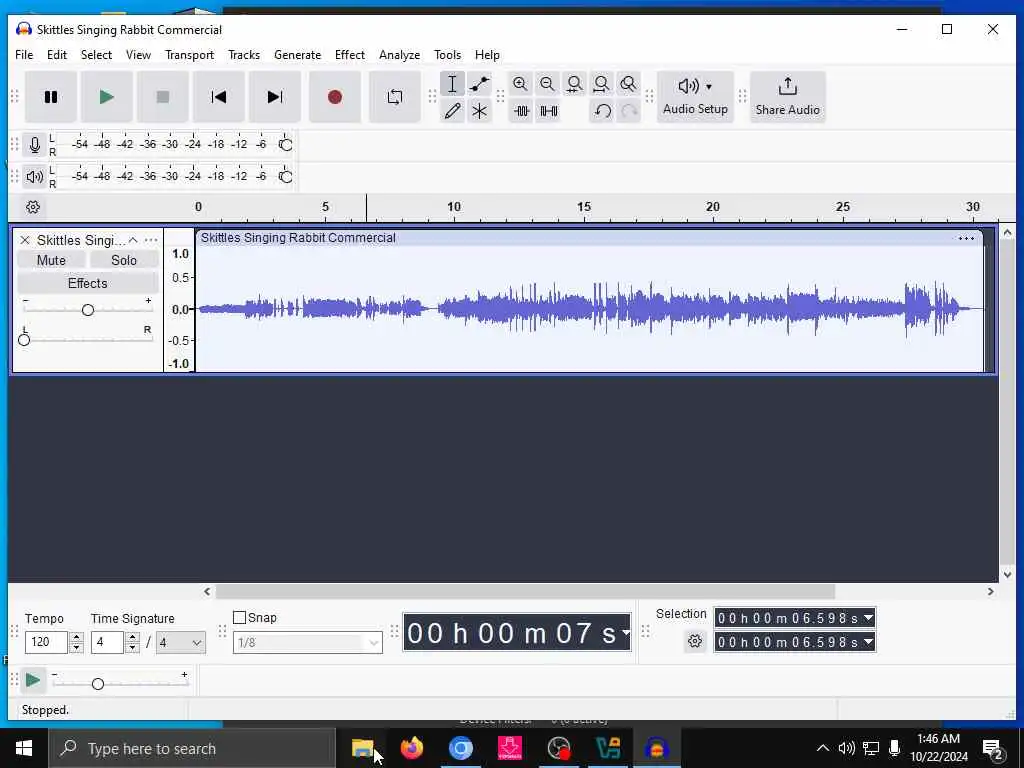Switch to the Draw pencil tool
The width and height of the screenshot is (1024, 768).
452,111
